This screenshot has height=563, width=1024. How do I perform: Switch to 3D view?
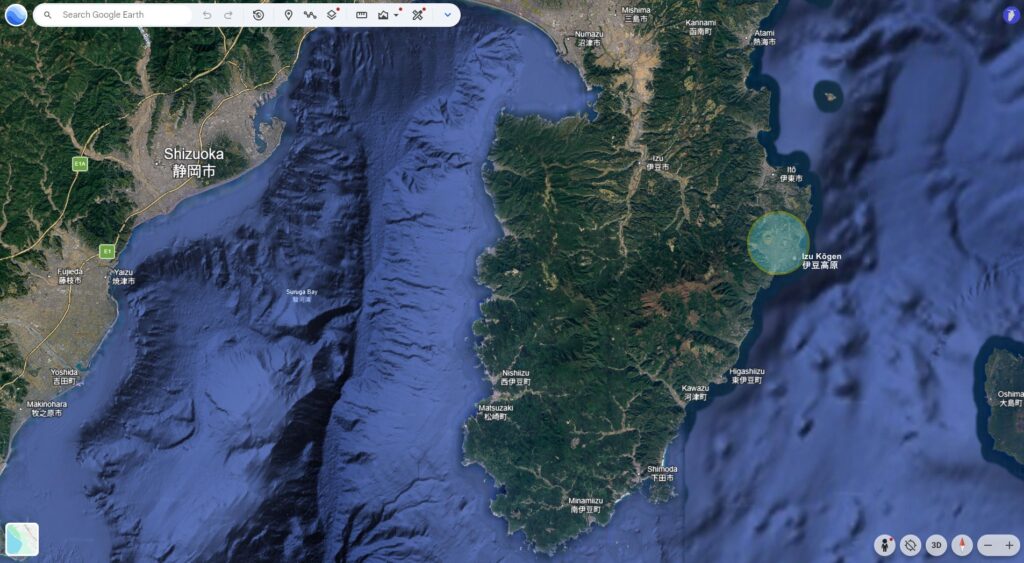pos(936,545)
